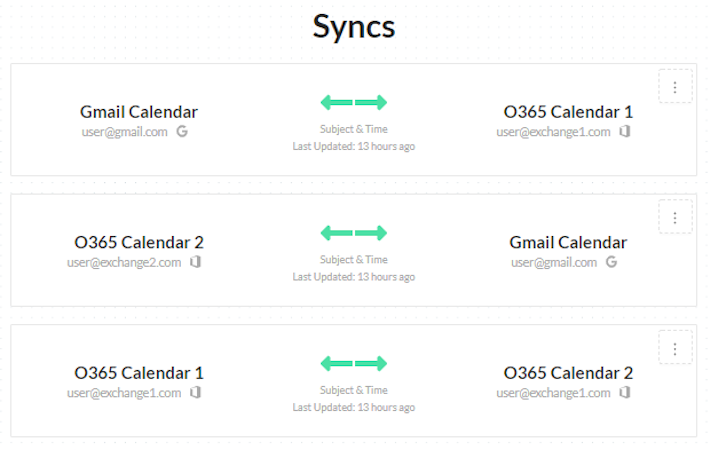
Task: Click the Office icon beside user@exchange2.com in third sync
Action: (x=625, y=393)
